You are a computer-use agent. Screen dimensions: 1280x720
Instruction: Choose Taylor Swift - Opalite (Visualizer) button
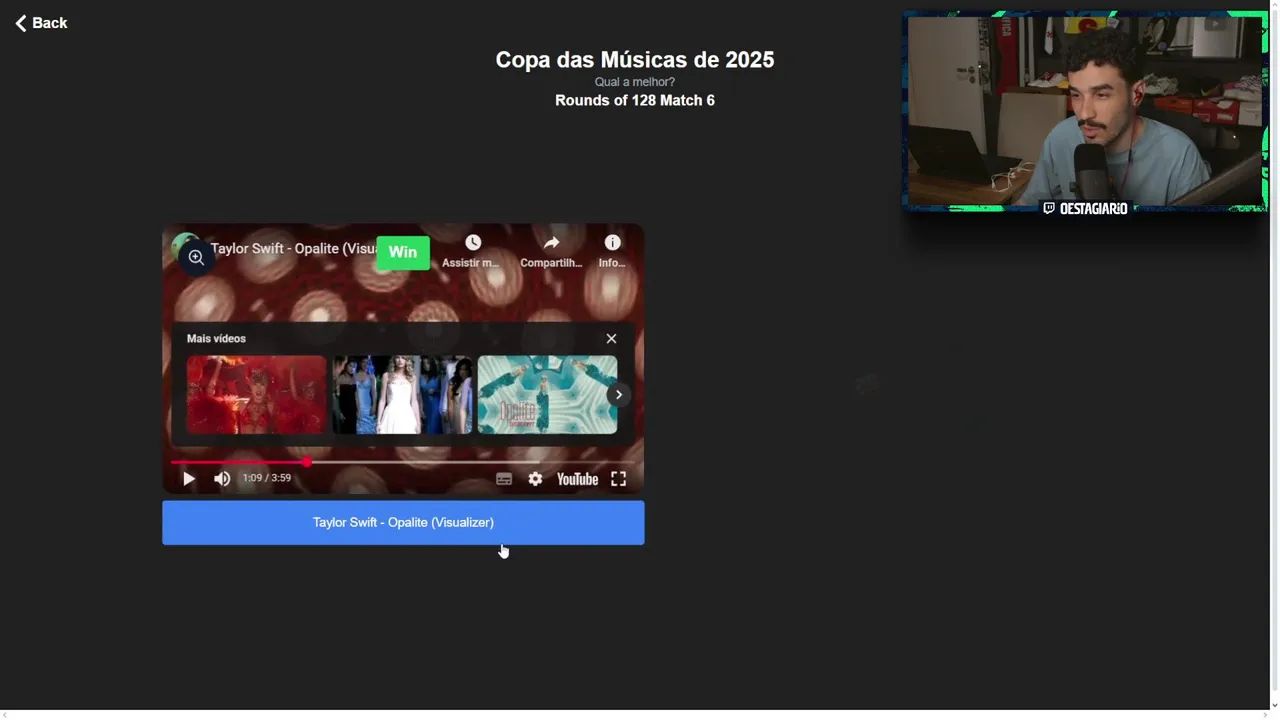coord(403,523)
